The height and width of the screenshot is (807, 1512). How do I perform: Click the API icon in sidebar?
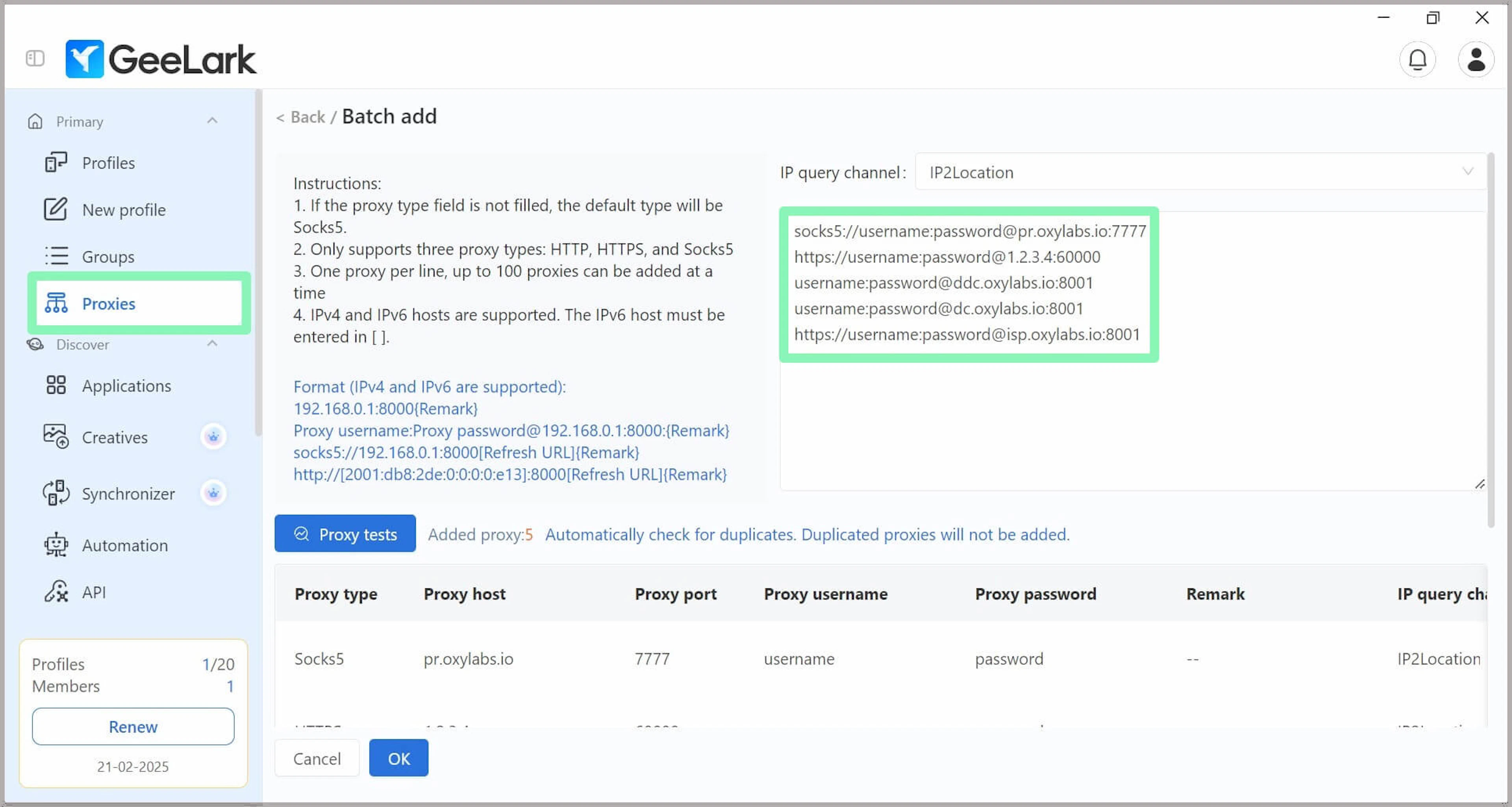[56, 592]
